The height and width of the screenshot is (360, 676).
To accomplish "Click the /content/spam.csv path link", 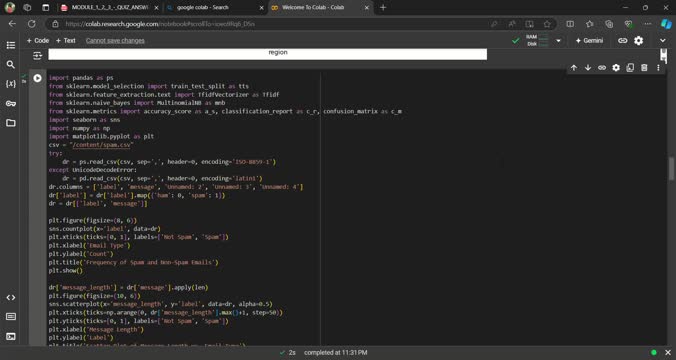I will point(101,145).
